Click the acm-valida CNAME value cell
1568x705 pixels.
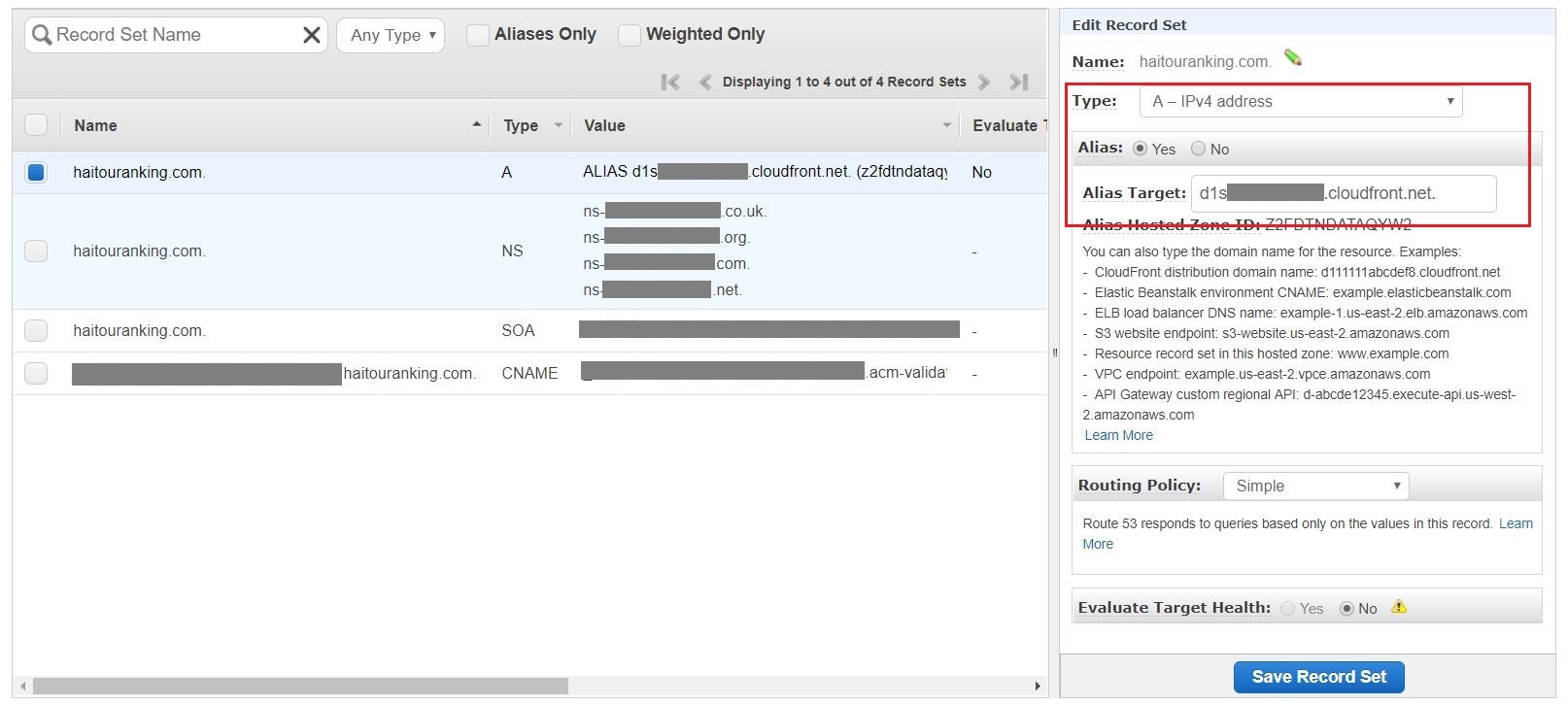tap(764, 372)
